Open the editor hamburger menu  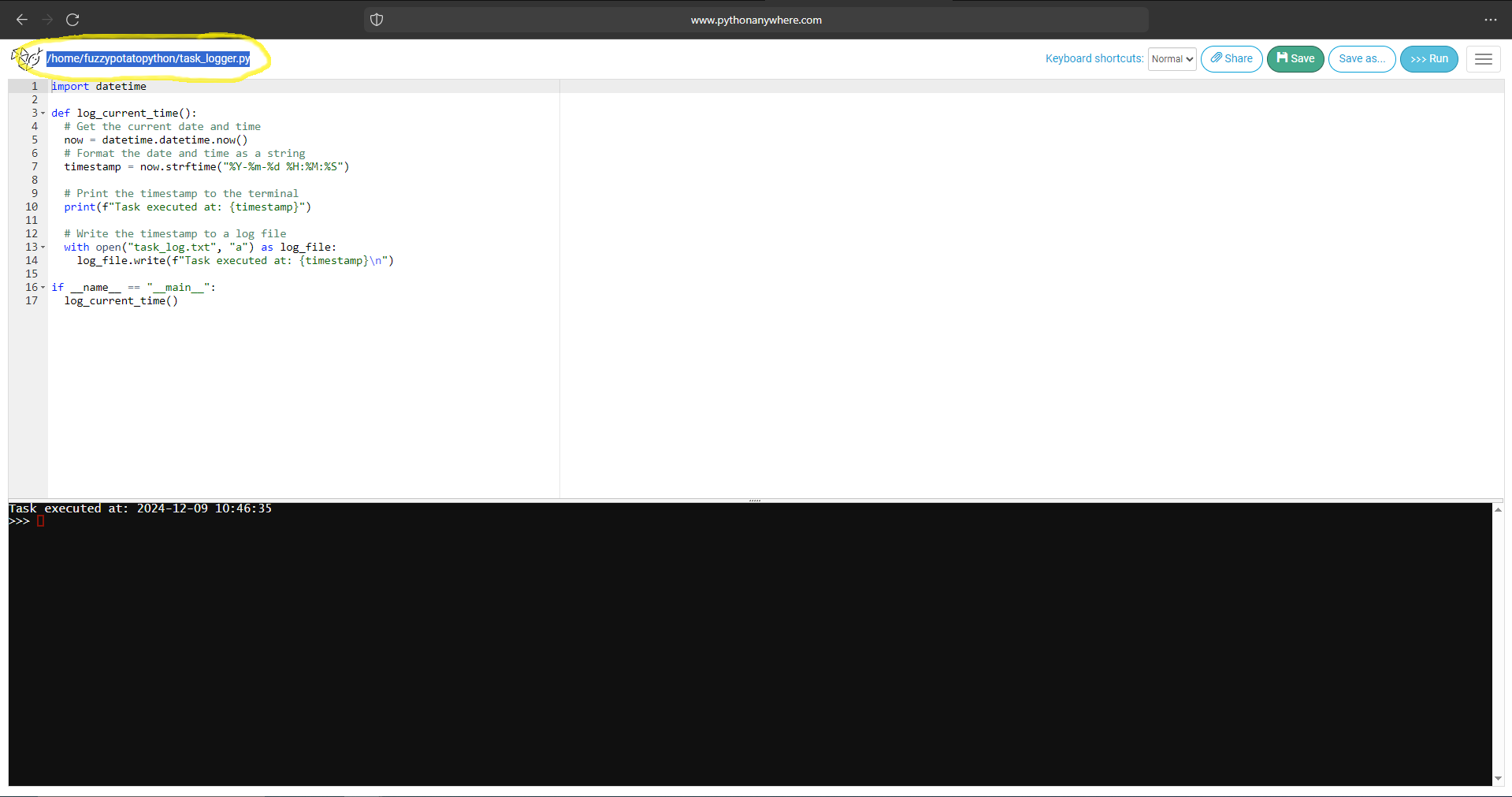(x=1483, y=58)
